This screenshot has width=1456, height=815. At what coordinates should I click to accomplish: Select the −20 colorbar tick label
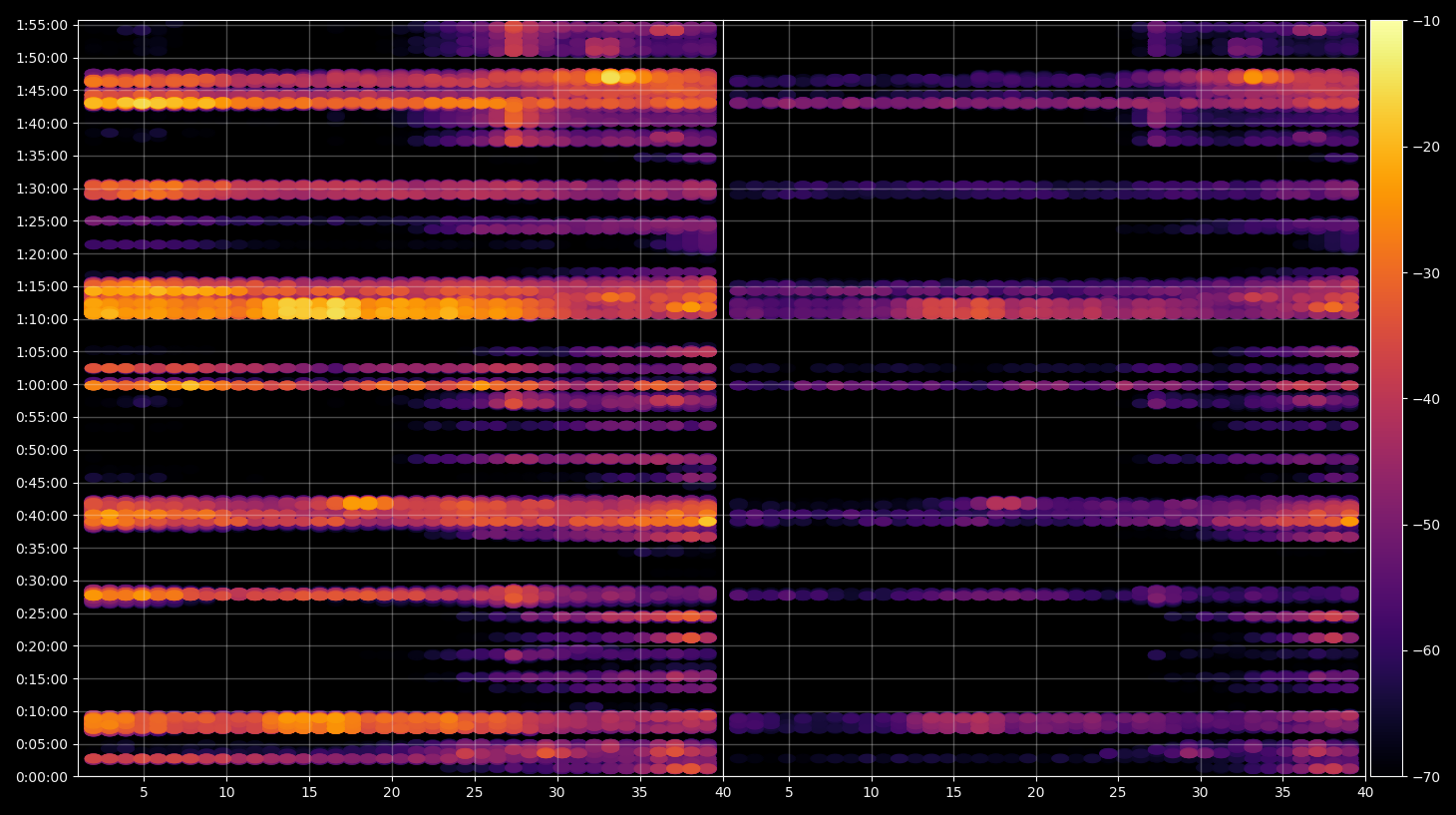point(1426,147)
